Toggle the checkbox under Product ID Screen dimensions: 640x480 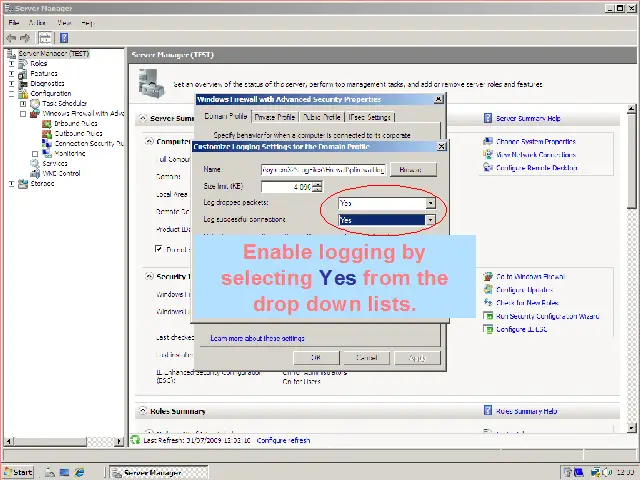tap(159, 249)
